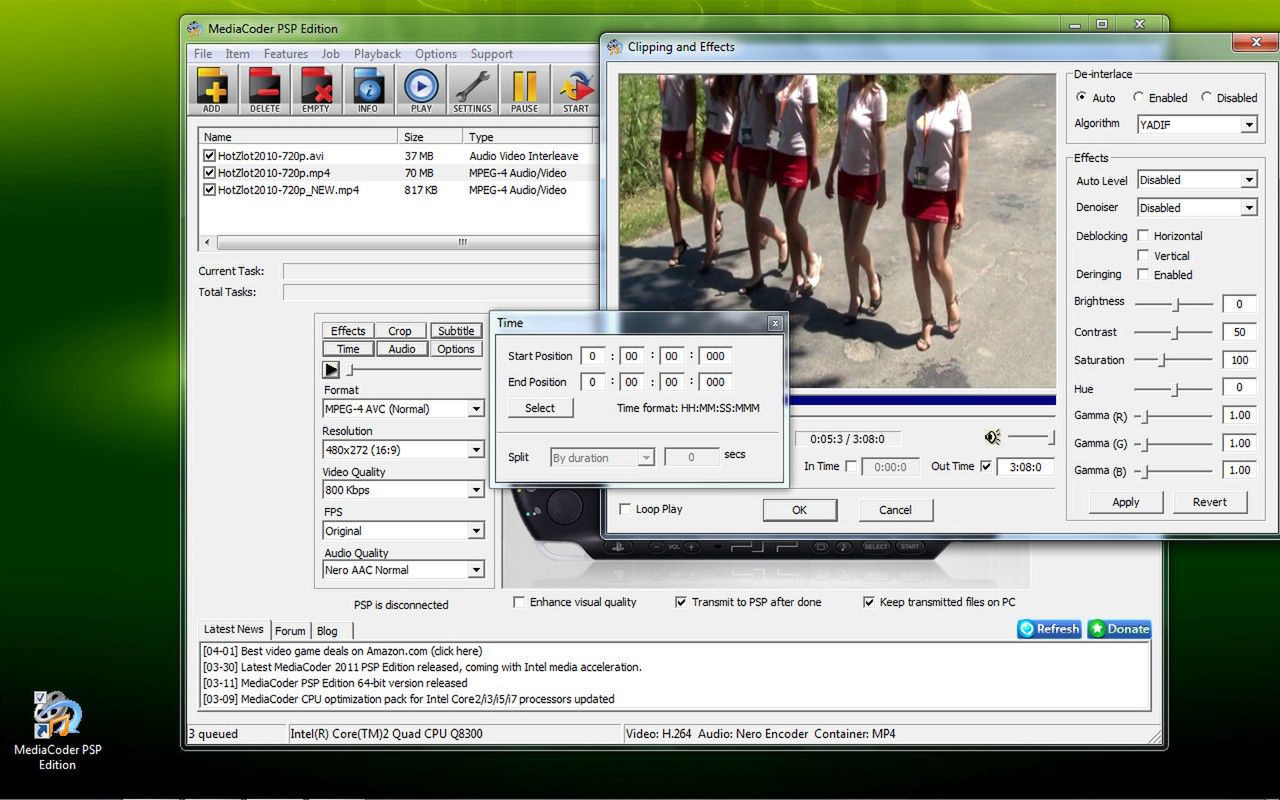Click the Crop tab button
Image resolution: width=1280 pixels, height=800 pixels.
coord(400,331)
